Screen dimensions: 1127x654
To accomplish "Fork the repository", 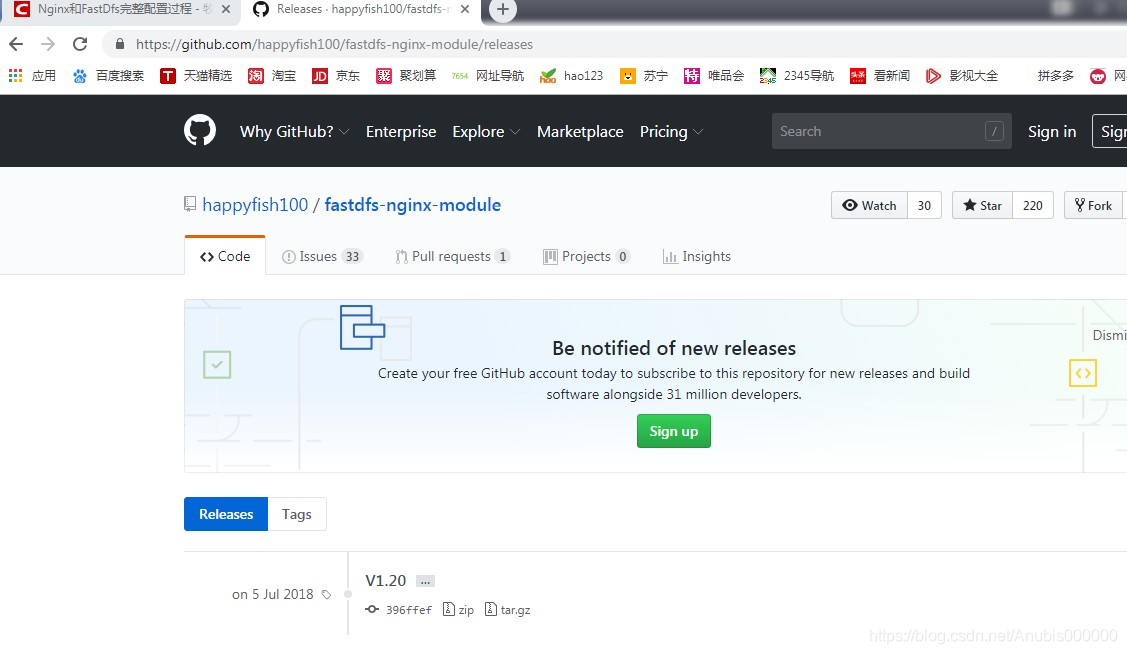I will click(1094, 206).
